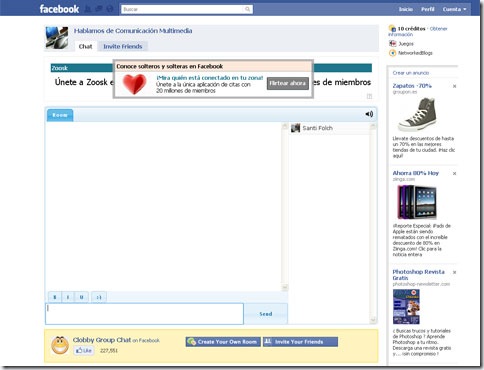Screen dimensions: 484x370
Task: Mute chat sound with speaker icon
Action: [x=369, y=114]
